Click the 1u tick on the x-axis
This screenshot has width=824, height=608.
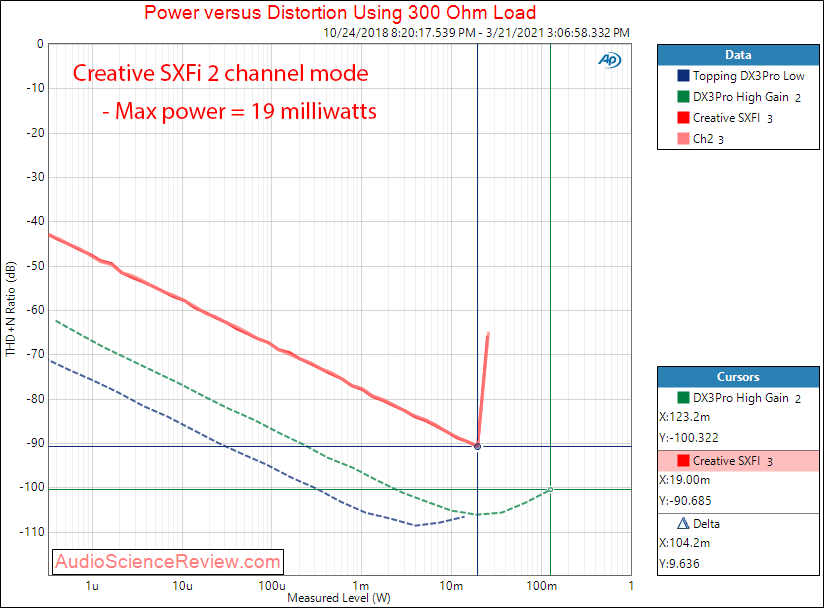(92, 585)
